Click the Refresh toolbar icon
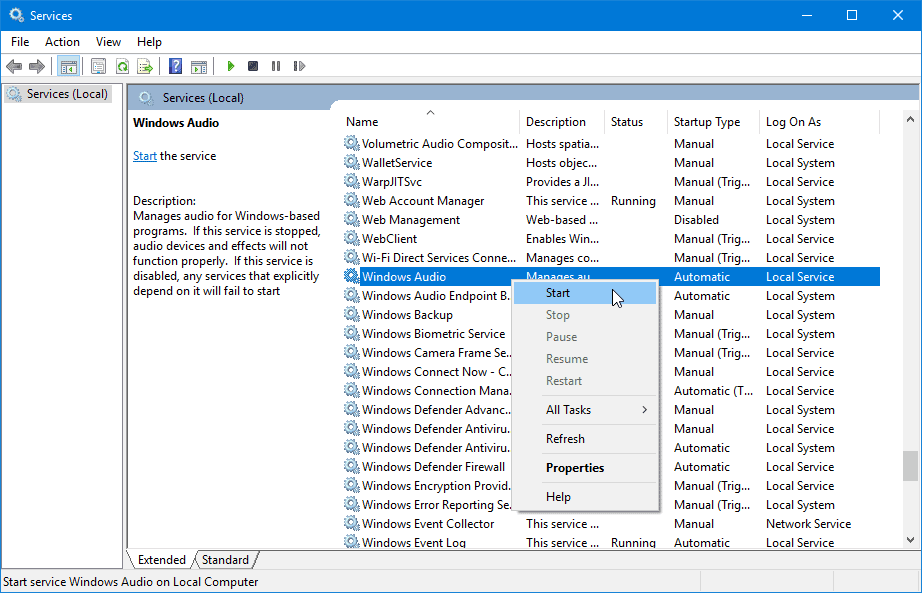 coord(122,66)
